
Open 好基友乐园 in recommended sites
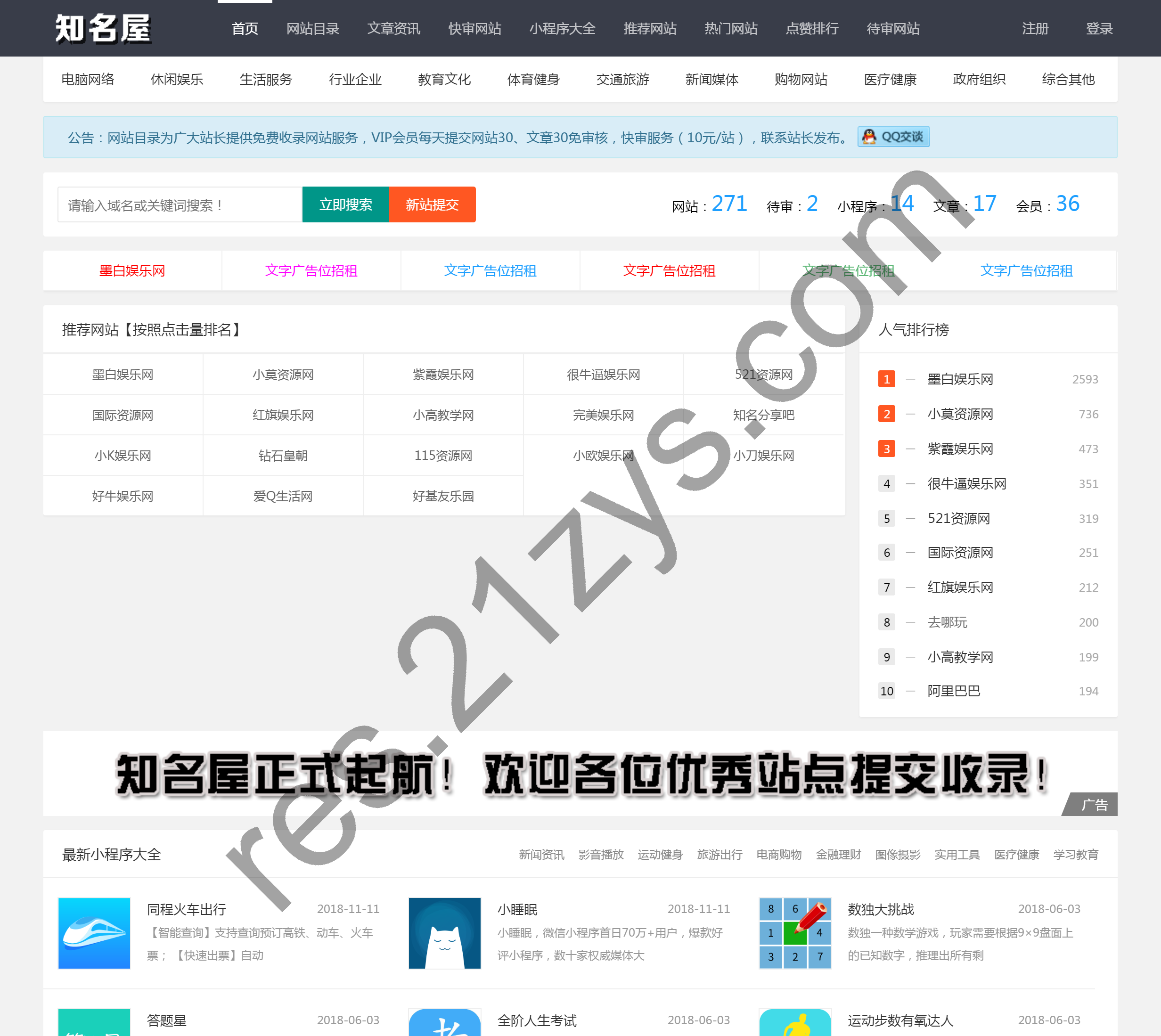tap(443, 496)
